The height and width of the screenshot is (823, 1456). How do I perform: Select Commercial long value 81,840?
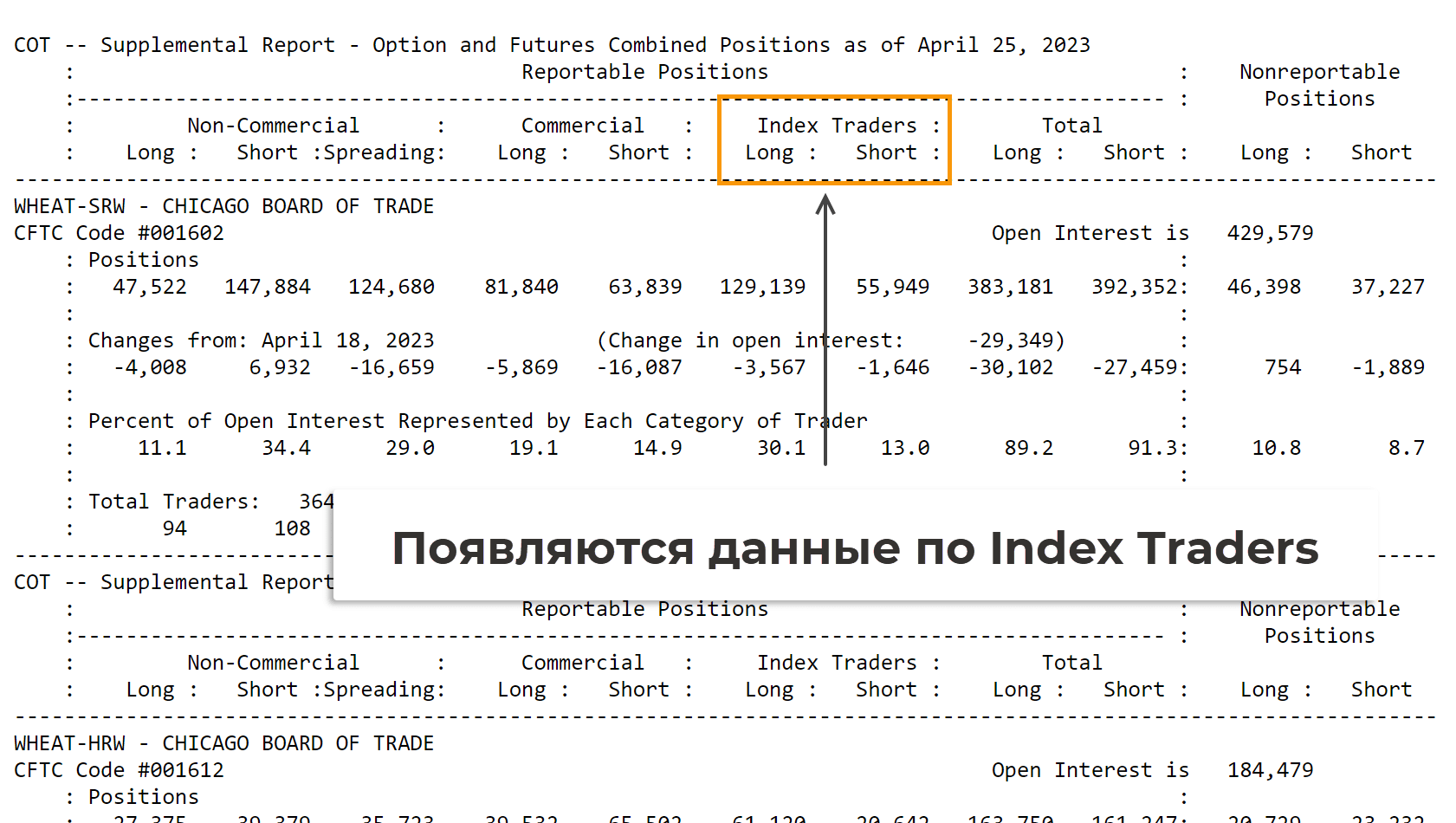coord(521,287)
